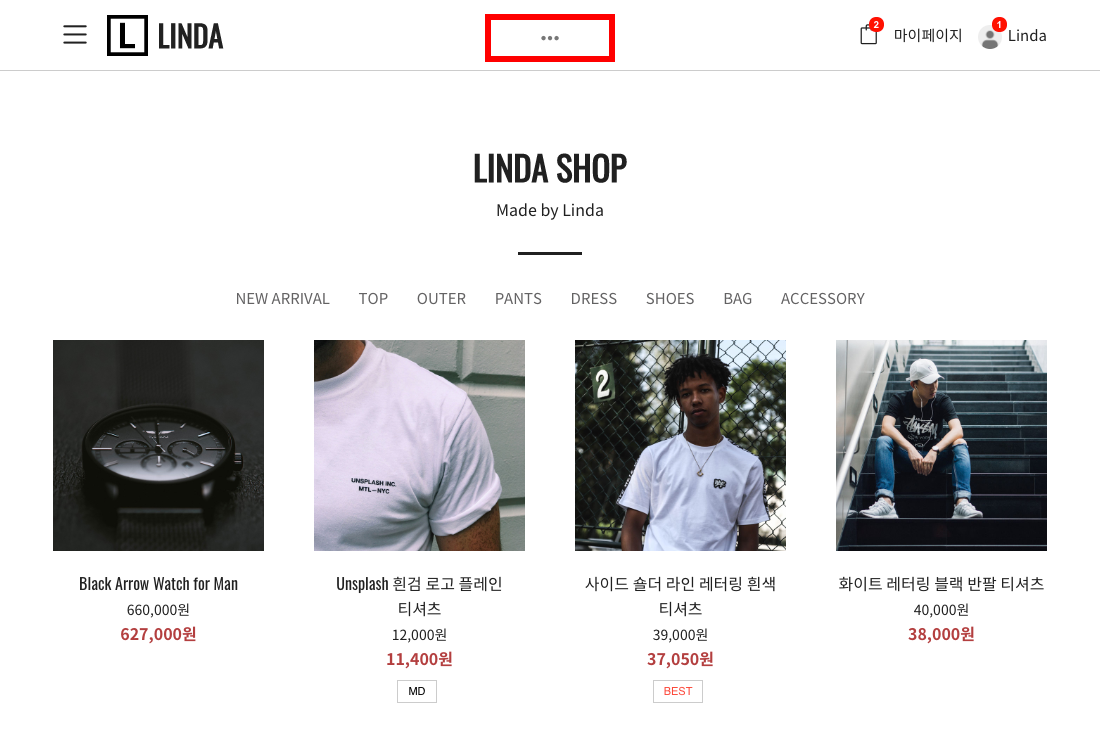The height and width of the screenshot is (740, 1100).
Task: View the black lettering tee stairs photo
Action: (941, 445)
